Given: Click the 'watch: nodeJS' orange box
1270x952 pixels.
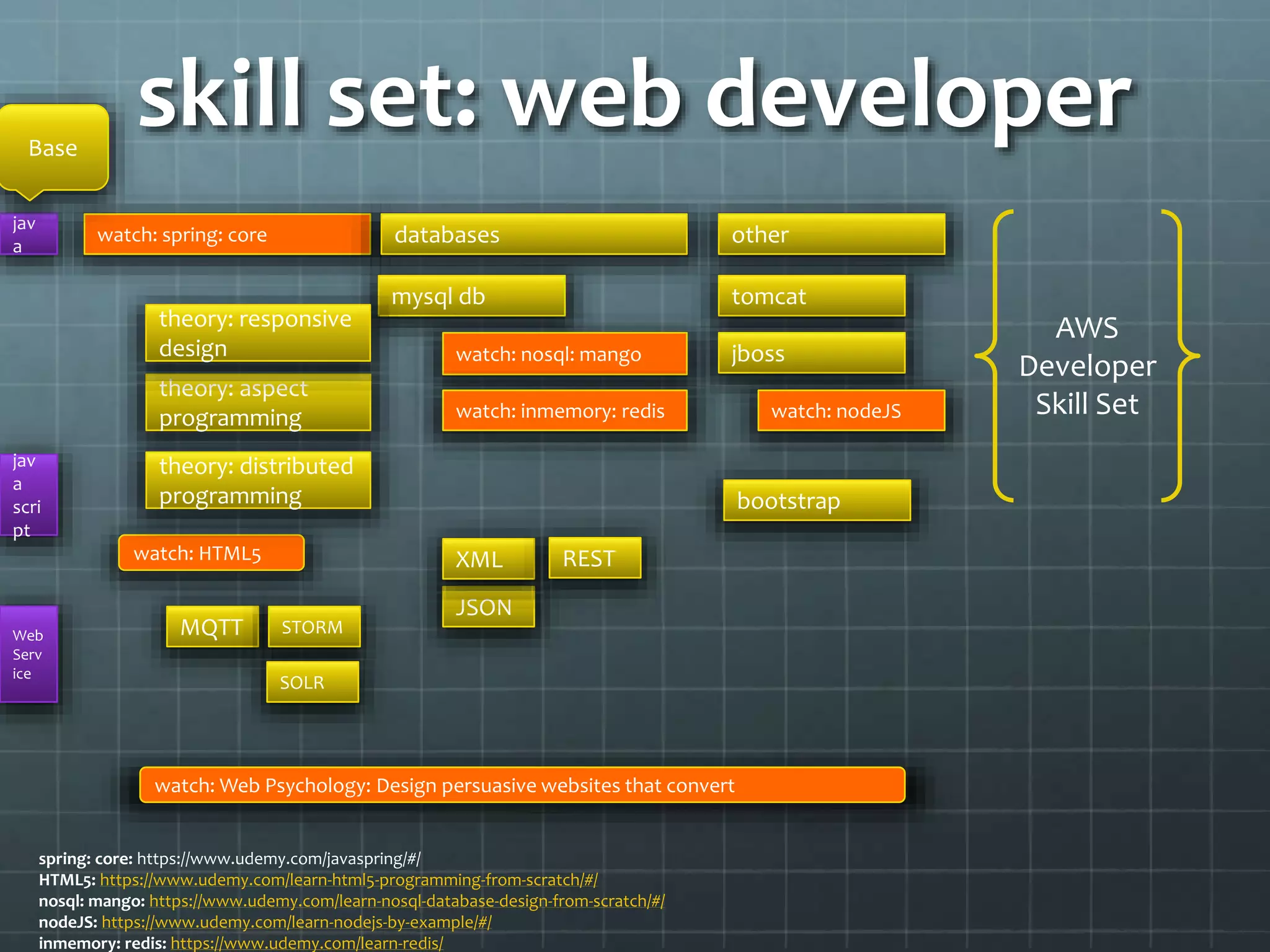Looking at the screenshot, I should (x=851, y=410).
